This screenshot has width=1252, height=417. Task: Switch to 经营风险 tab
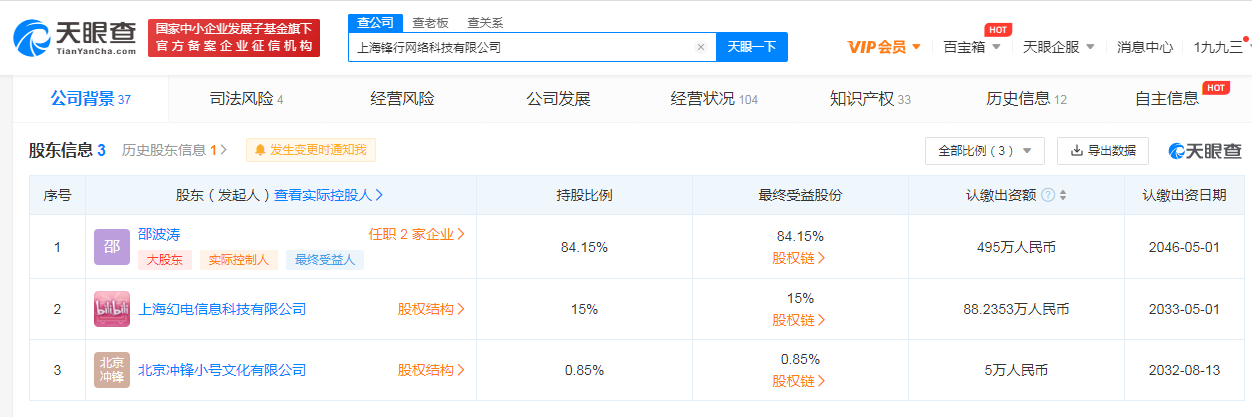point(403,99)
